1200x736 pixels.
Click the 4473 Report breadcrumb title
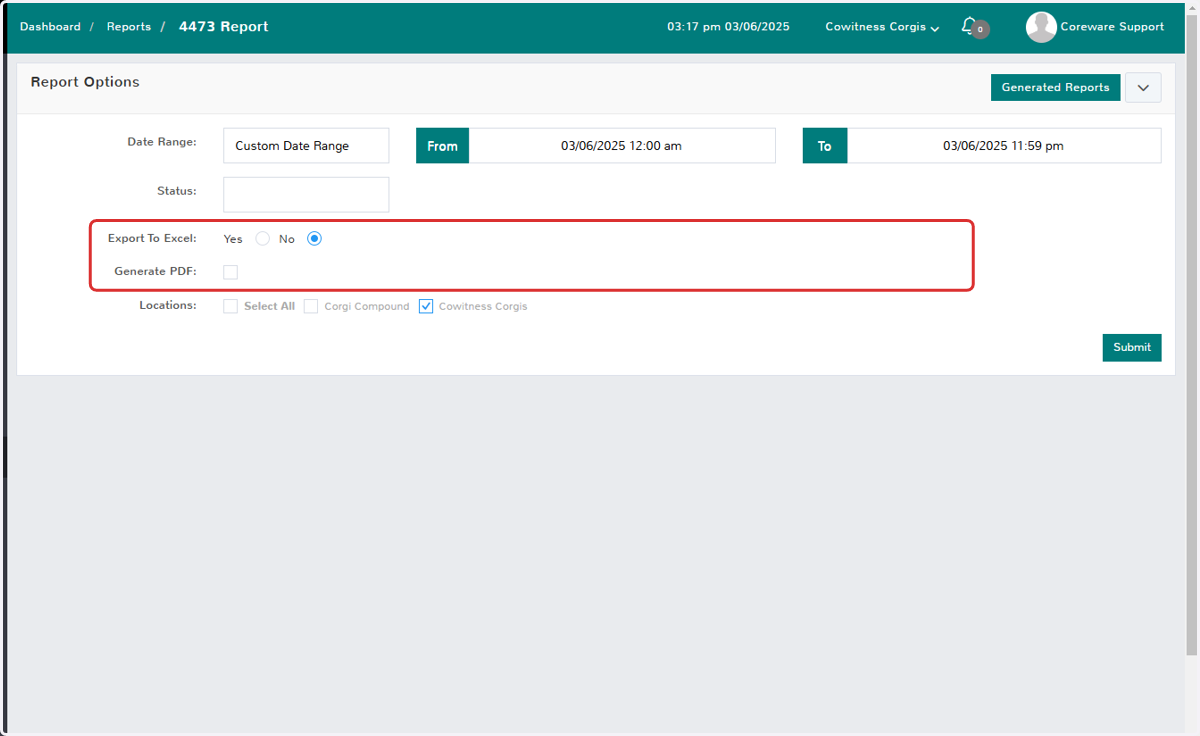(x=224, y=27)
